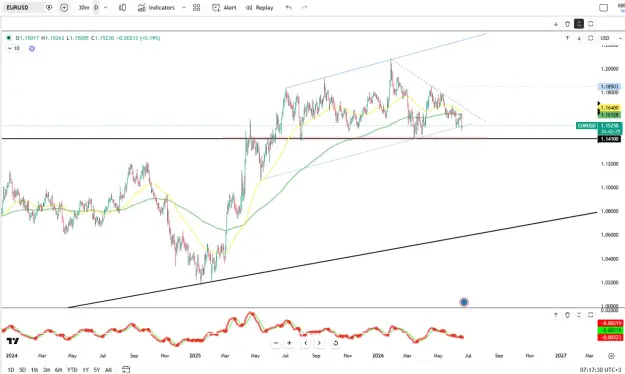This screenshot has height=374, width=625.
Task: Click the green -0.00319 indicator value label
Action: coord(610,330)
